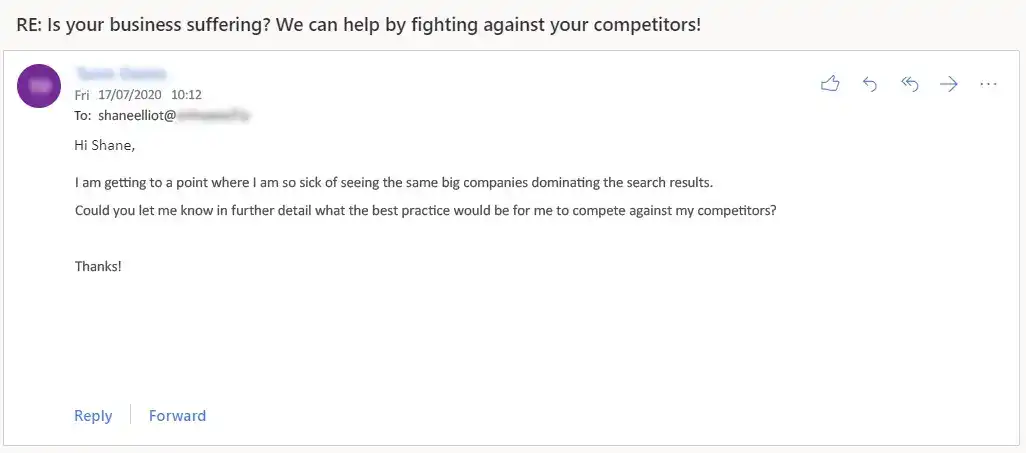Click the double-arrow Reply All icon
The width and height of the screenshot is (1026, 453).
coord(910,84)
